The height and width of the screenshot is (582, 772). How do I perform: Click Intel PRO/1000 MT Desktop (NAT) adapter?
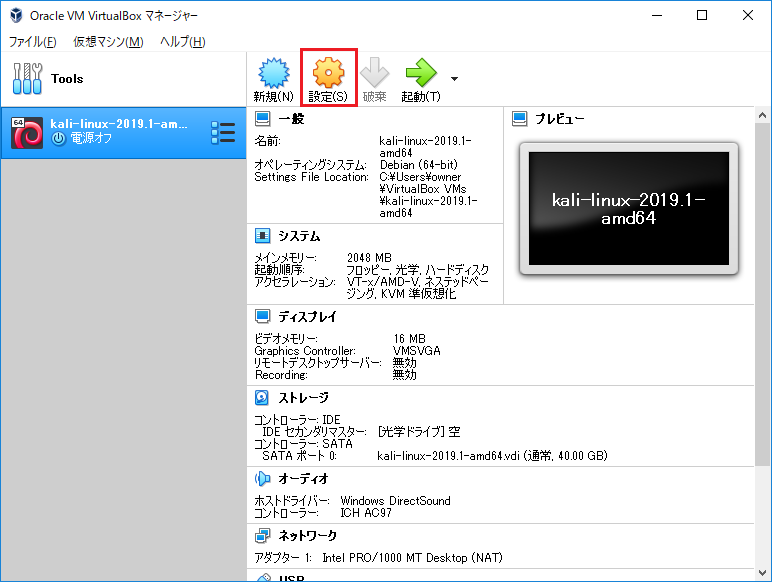pyautogui.click(x=413, y=558)
